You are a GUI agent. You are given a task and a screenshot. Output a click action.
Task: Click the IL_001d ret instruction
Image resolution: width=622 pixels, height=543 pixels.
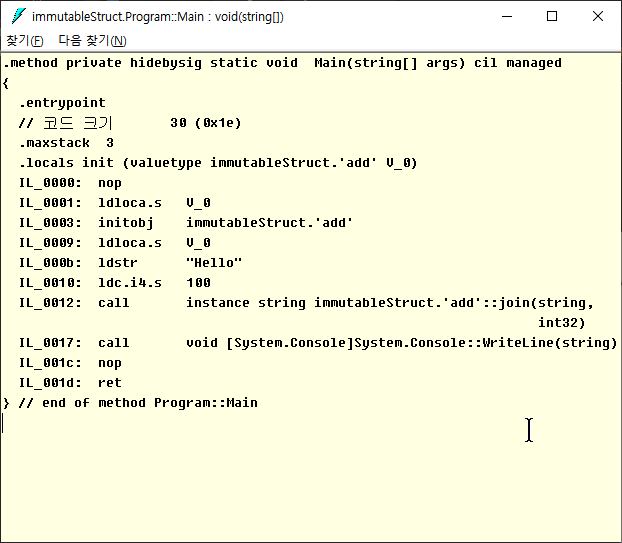[70, 383]
